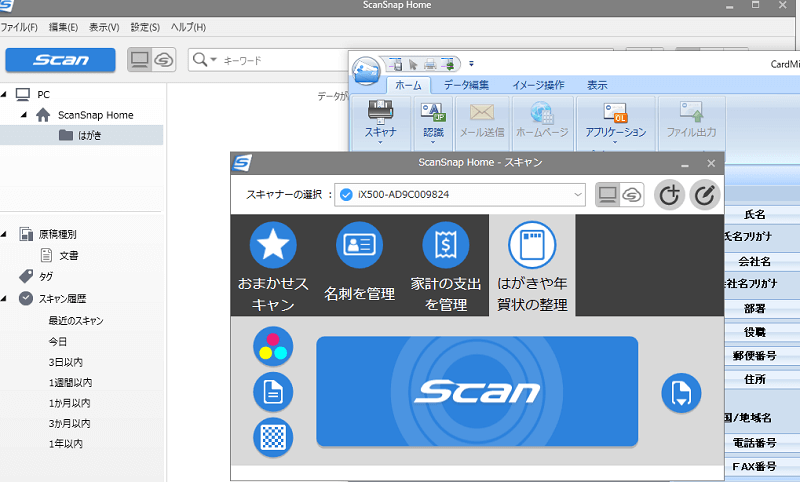Open CardMinder イメージ操作 ribbon tab
Viewport: 800px width, 482px height.
coord(538,85)
